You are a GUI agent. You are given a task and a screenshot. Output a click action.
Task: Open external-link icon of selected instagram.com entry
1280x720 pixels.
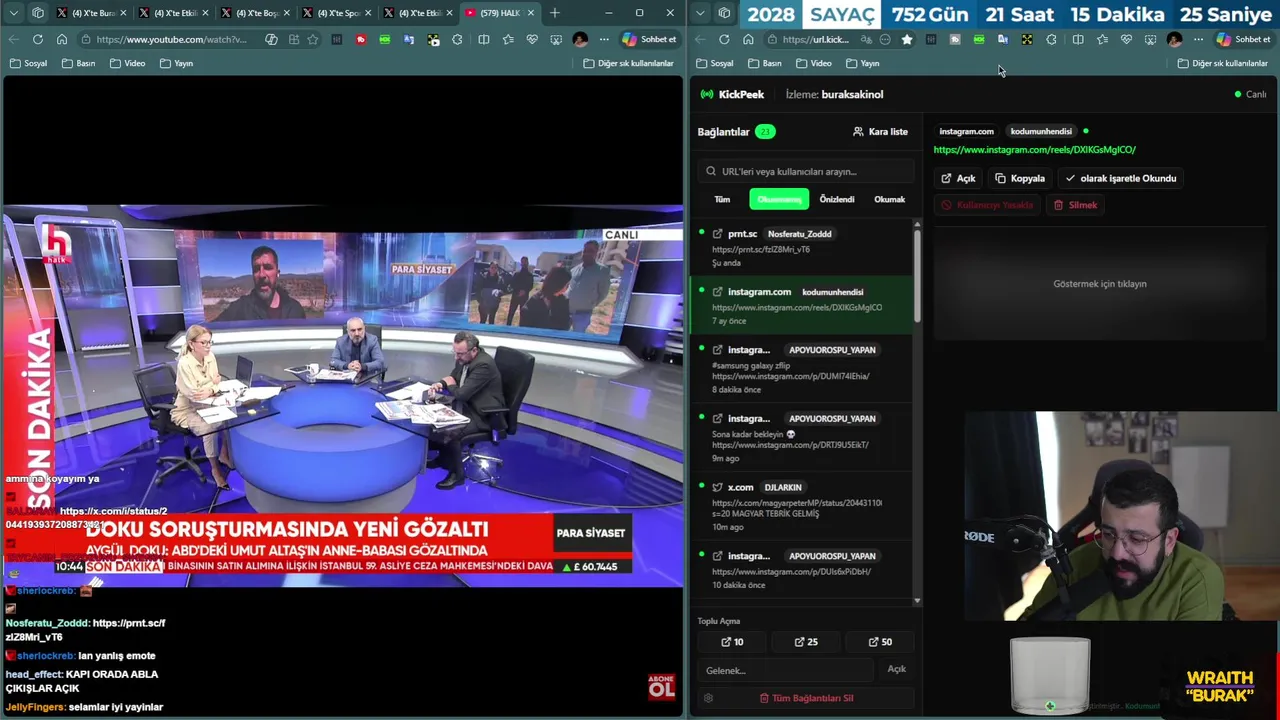point(717,292)
